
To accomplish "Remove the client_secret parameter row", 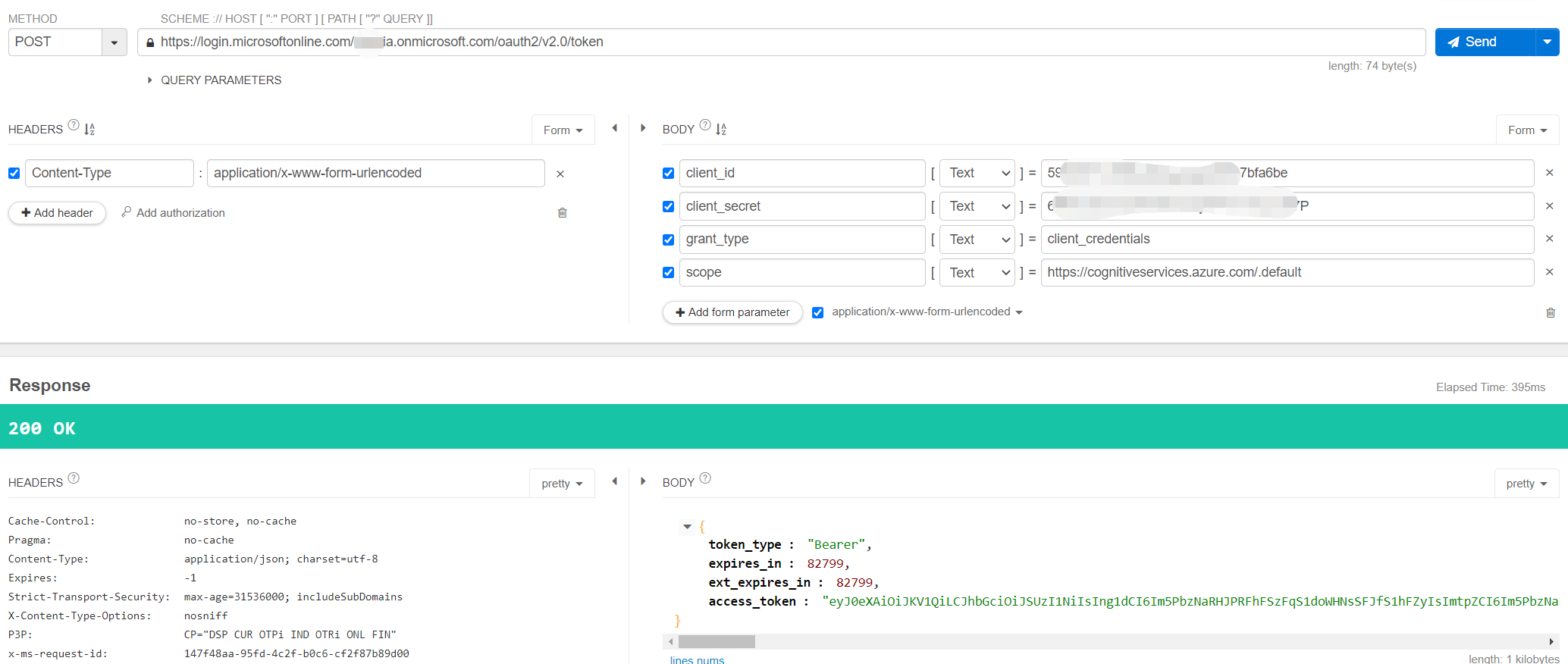I will point(1550,206).
